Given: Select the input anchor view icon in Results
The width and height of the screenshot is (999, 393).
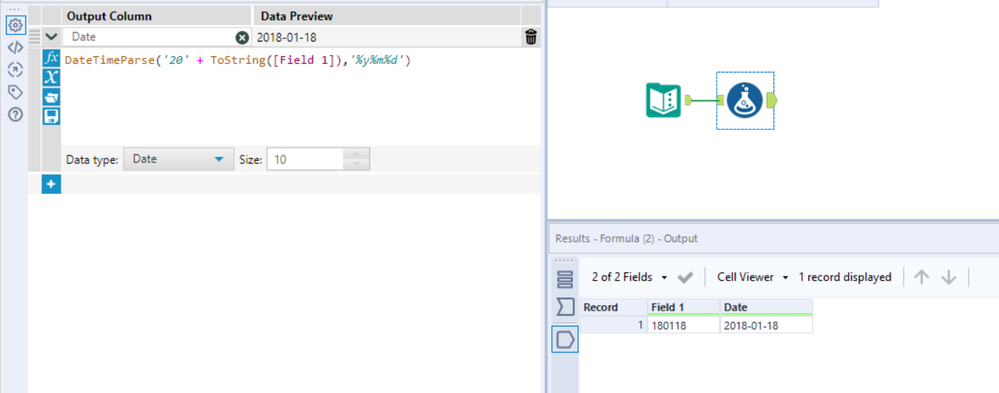Looking at the screenshot, I should (565, 308).
